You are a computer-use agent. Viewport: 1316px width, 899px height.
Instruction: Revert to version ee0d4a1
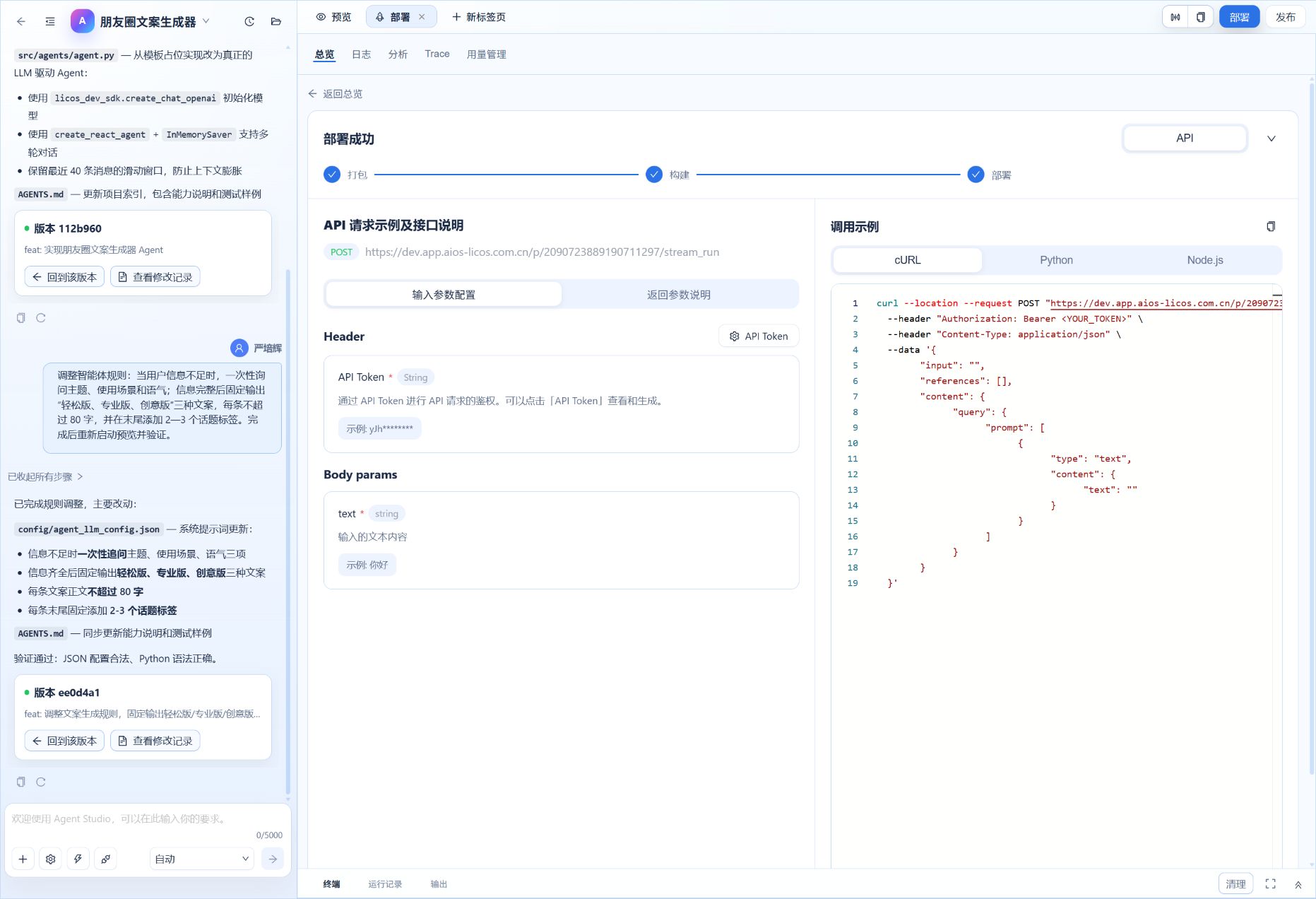point(65,741)
